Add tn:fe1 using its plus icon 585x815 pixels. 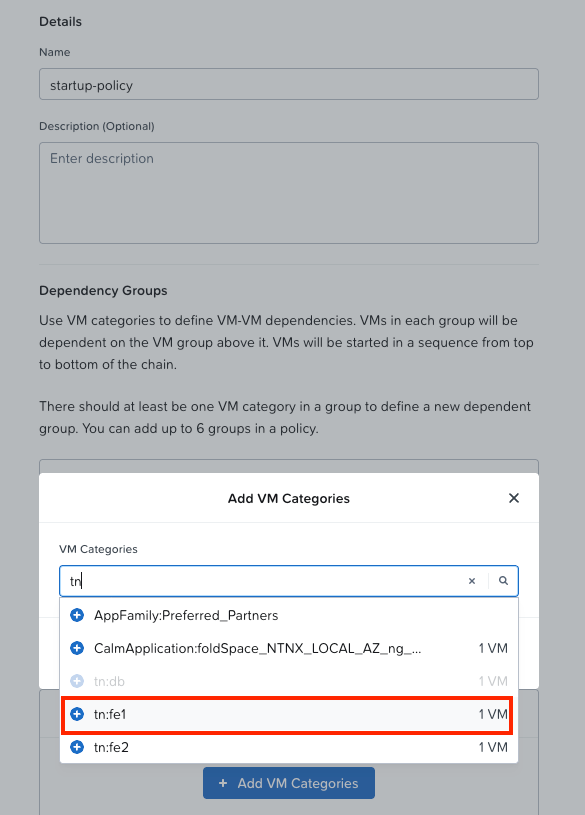[x=77, y=714]
